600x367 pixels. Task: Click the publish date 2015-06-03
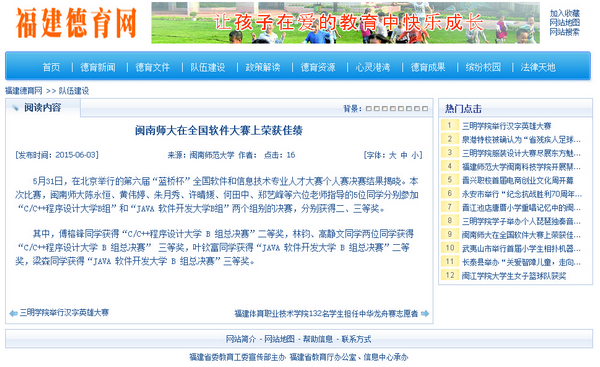76,155
